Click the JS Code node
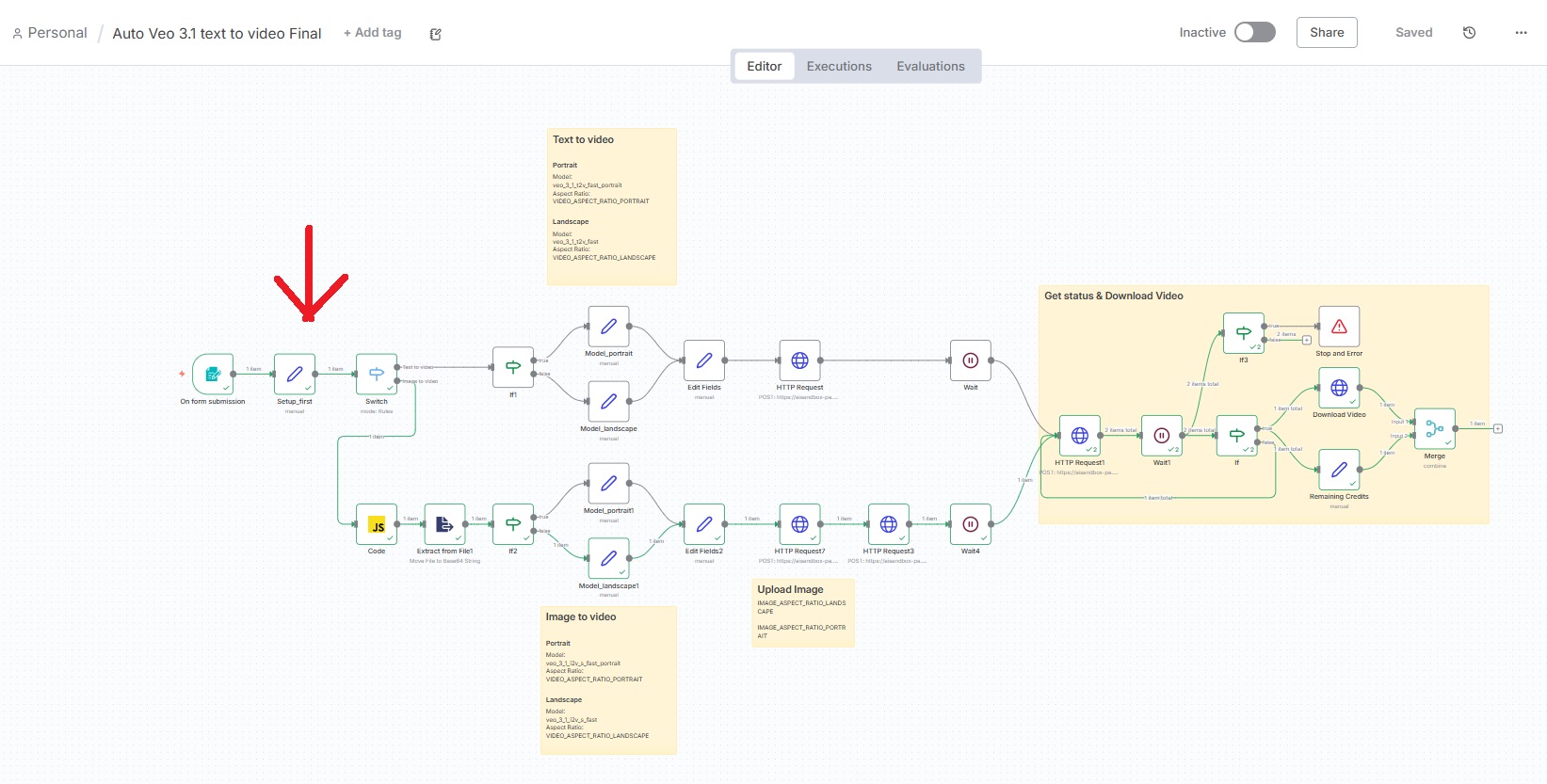Image resolution: width=1547 pixels, height=784 pixels. [377, 524]
